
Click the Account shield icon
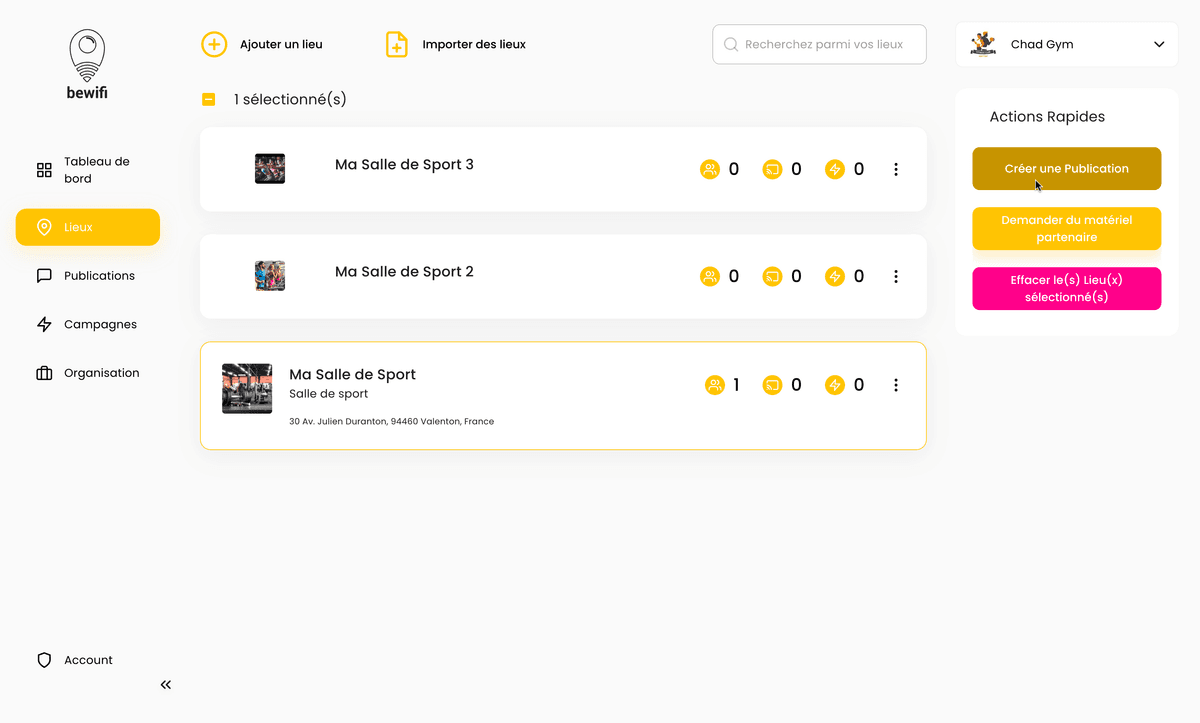[44, 660]
